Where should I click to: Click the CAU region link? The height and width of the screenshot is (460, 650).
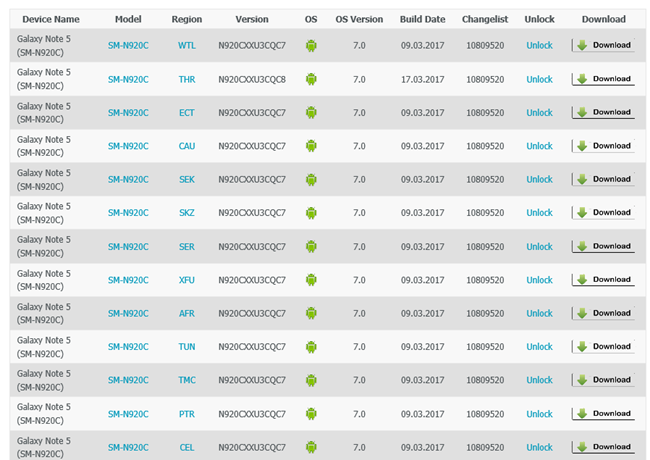pyautogui.click(x=187, y=146)
